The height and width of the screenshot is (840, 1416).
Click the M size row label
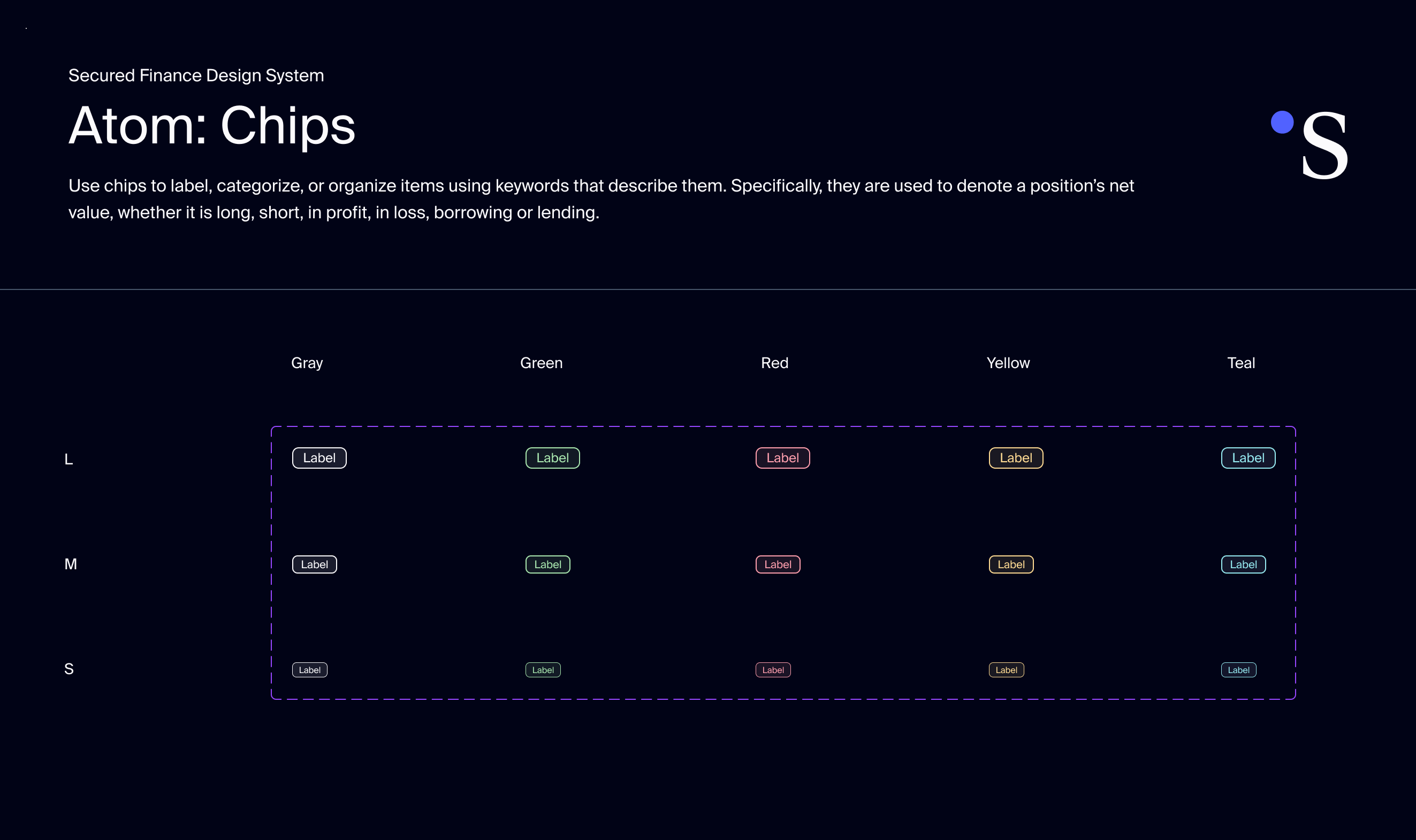click(x=70, y=564)
